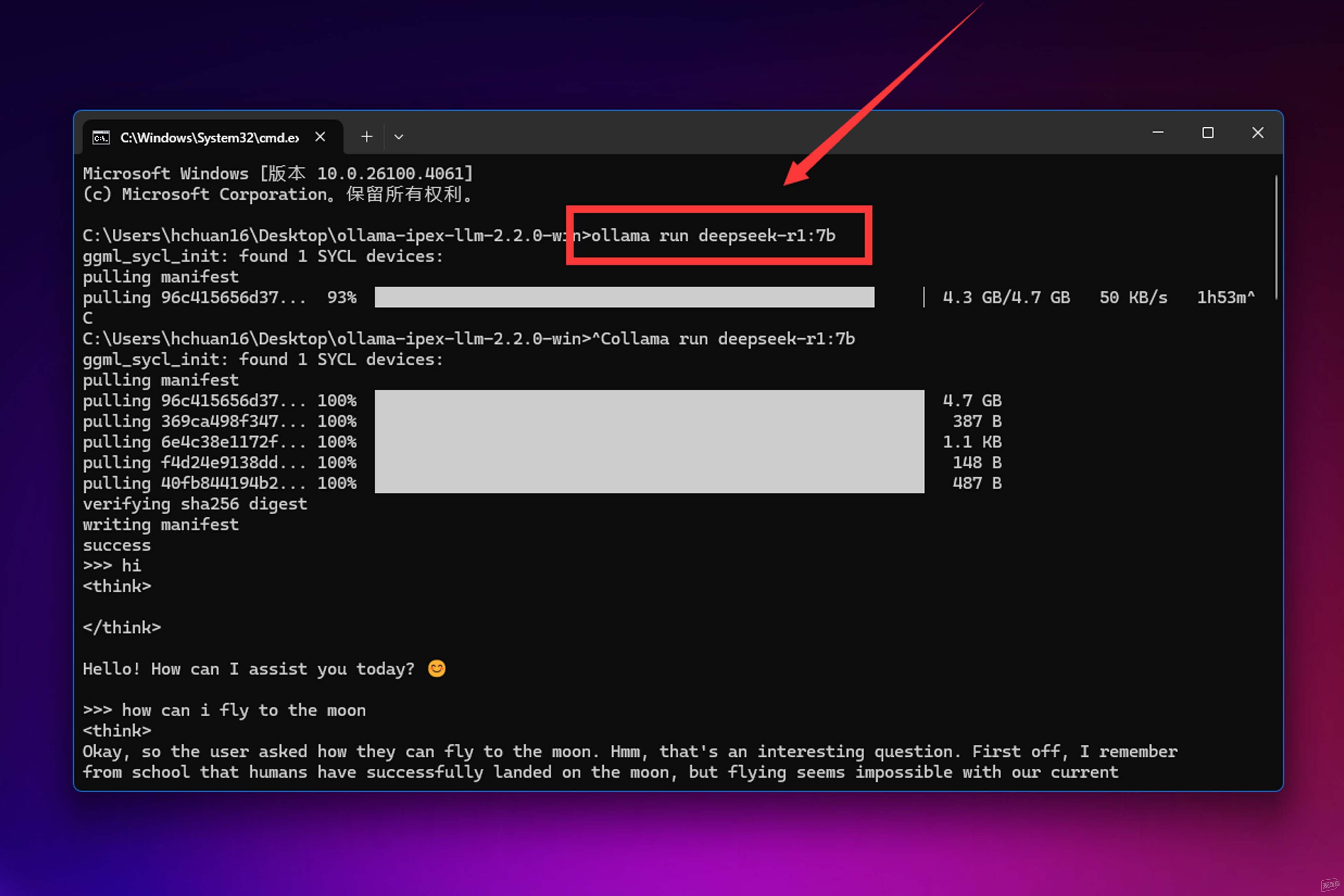
Task: Click the 'Microsoft Windows [版本 10.0.26100.4061]' line
Action: point(278,174)
